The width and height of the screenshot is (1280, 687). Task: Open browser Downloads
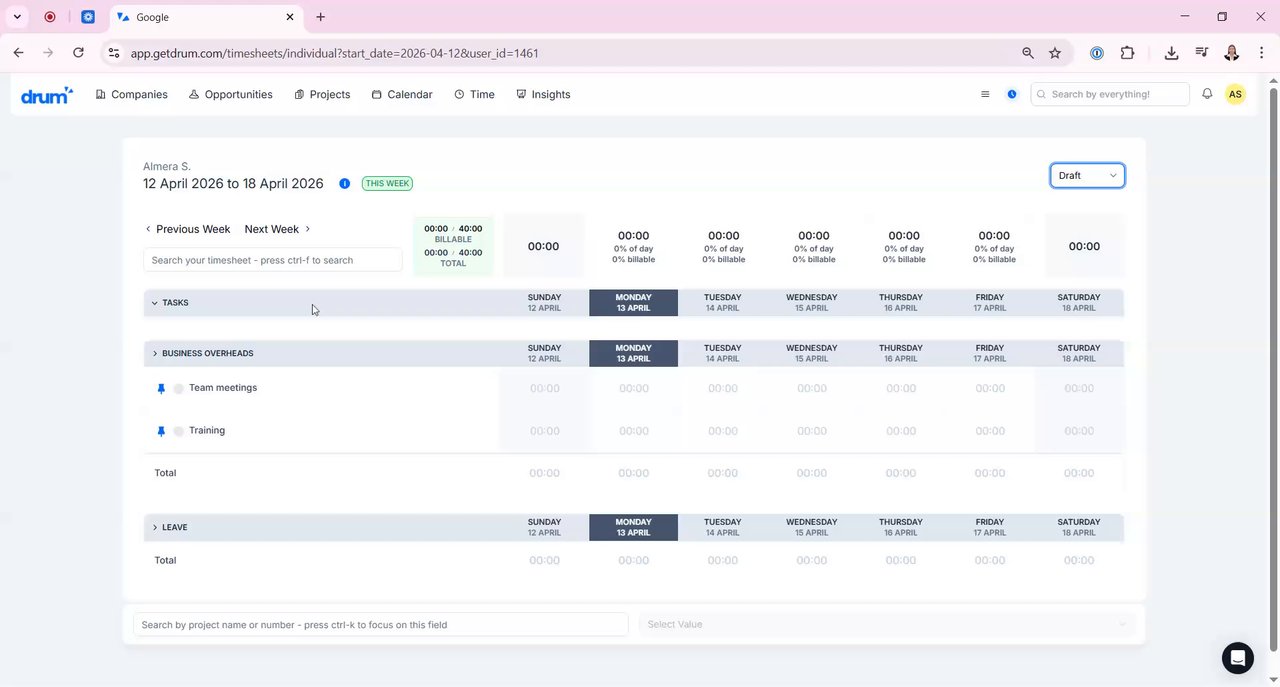1171,53
